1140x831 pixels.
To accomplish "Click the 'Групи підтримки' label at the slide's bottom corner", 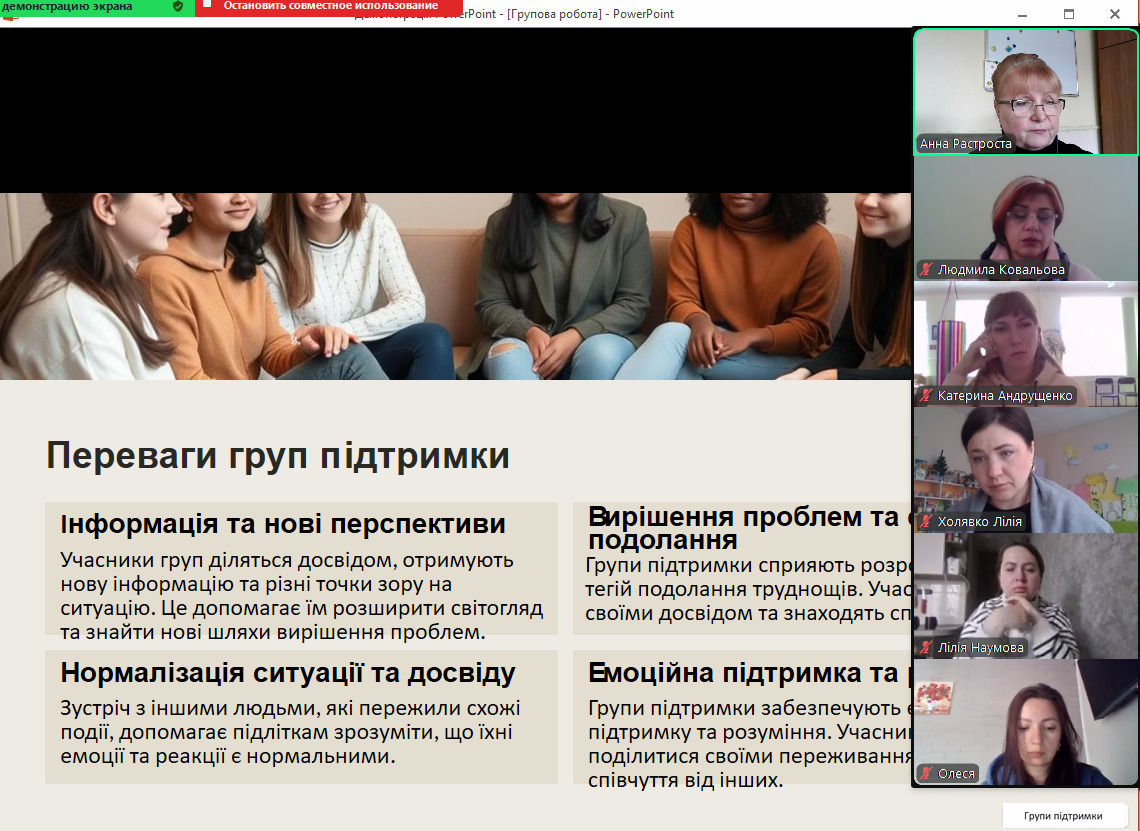I will click(x=1063, y=816).
